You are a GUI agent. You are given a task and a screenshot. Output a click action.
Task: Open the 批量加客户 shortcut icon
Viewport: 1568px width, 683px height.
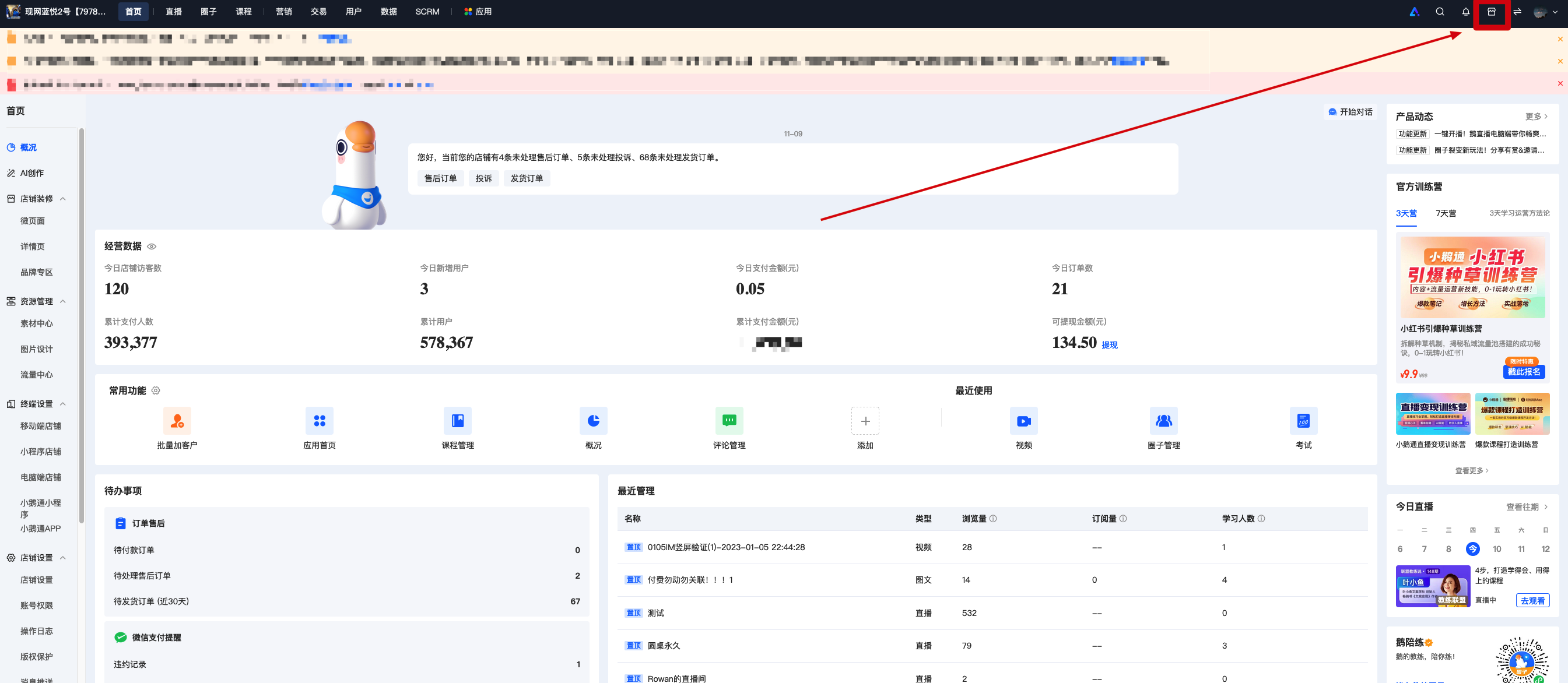[x=177, y=420]
